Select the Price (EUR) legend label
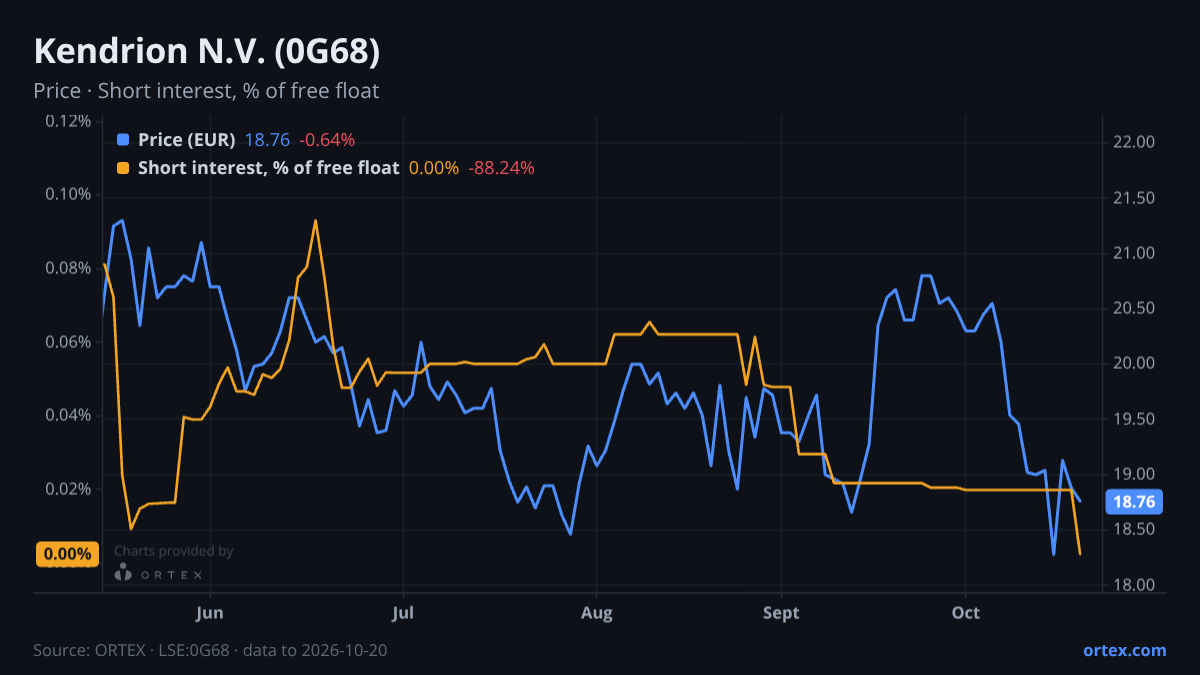 (x=186, y=140)
